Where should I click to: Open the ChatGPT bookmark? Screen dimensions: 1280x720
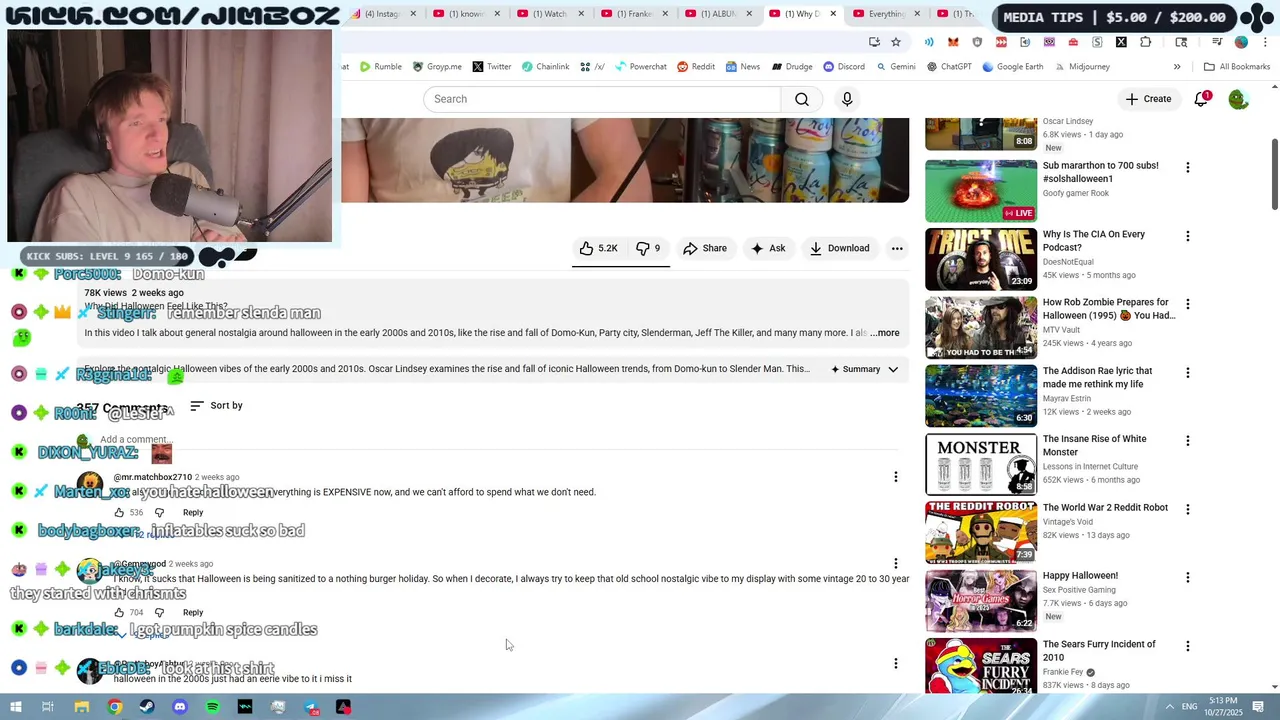949,67
